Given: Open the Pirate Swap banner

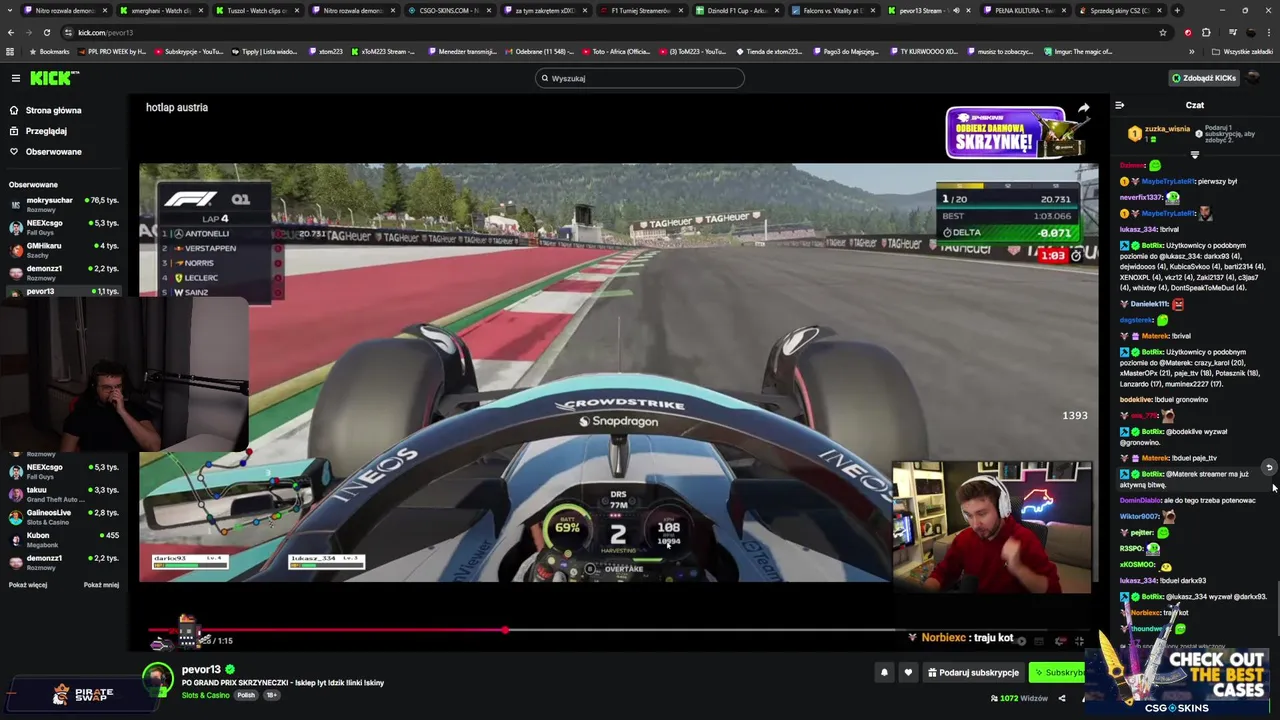Looking at the screenshot, I should tap(83, 694).
